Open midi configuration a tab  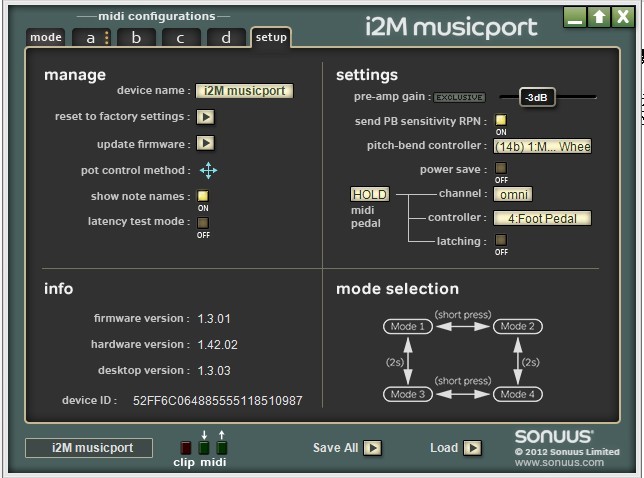(91, 38)
